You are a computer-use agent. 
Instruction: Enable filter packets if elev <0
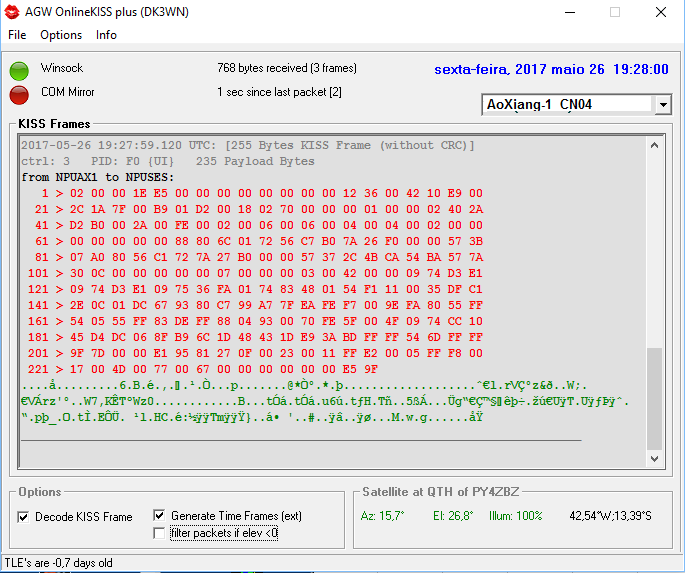coord(159,533)
